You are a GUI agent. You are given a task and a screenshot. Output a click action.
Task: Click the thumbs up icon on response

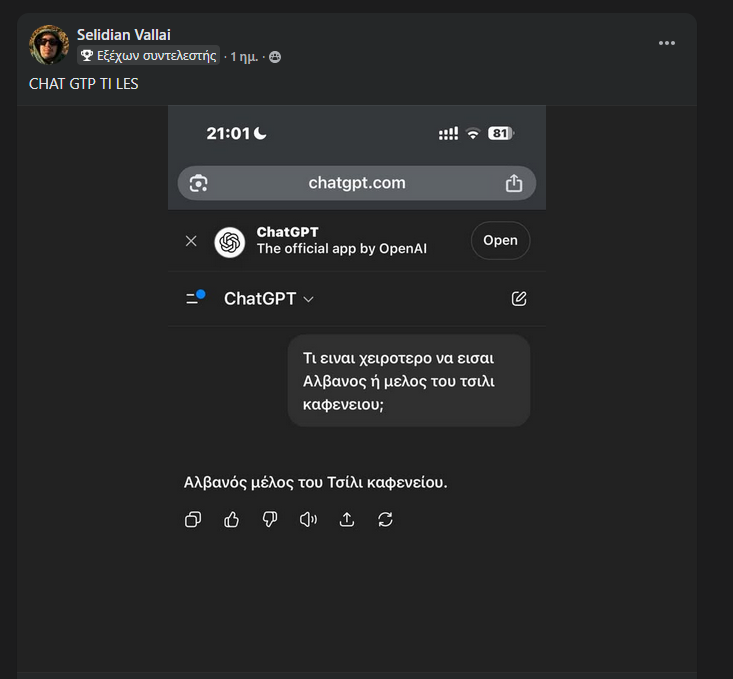[231, 520]
